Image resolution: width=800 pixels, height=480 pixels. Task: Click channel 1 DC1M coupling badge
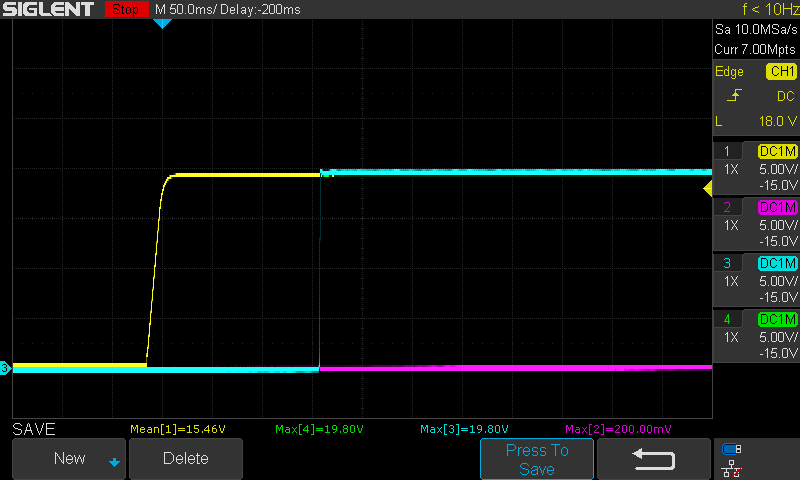point(778,151)
